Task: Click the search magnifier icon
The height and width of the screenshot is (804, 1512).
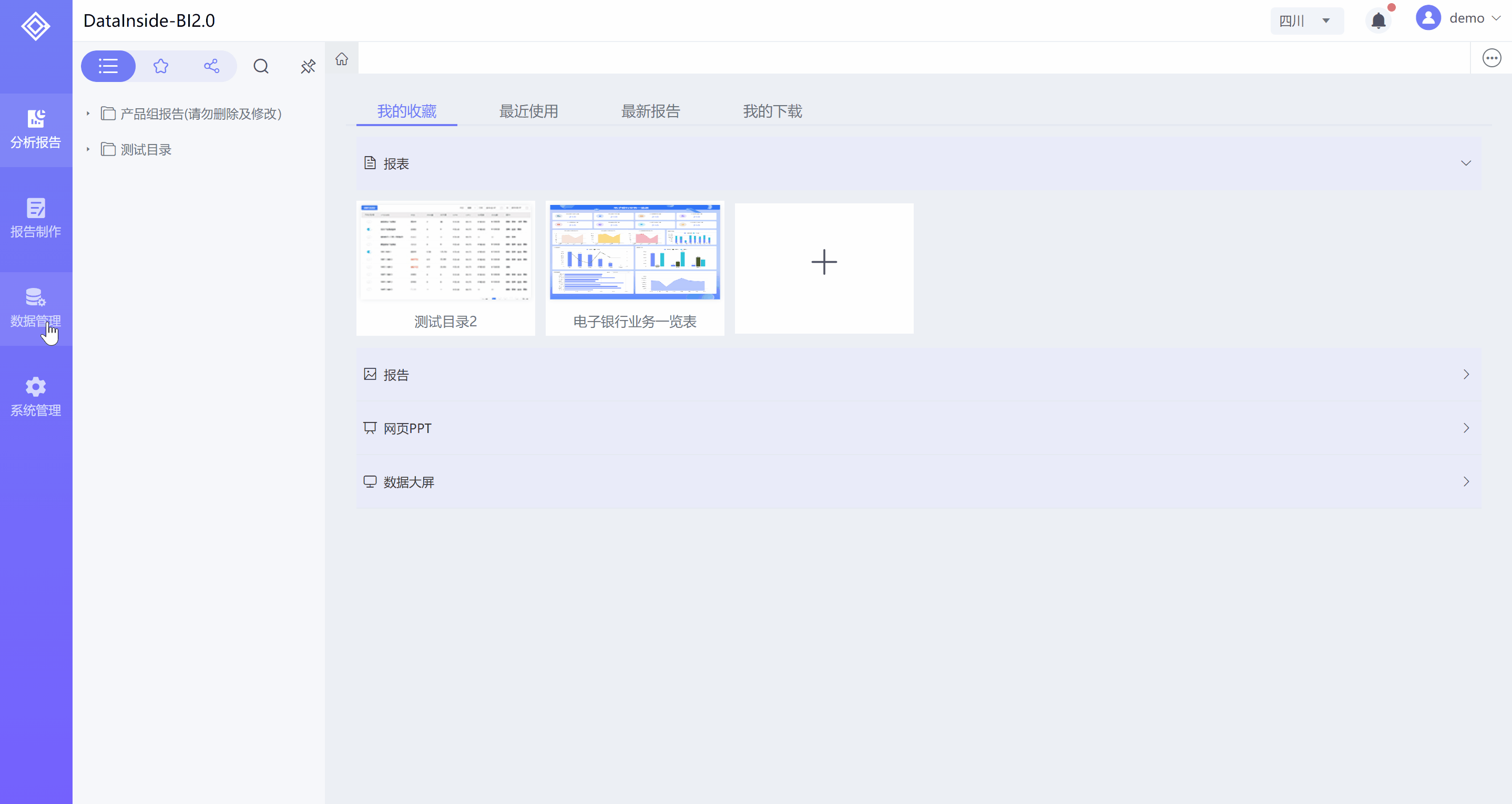Action: pyautogui.click(x=261, y=66)
